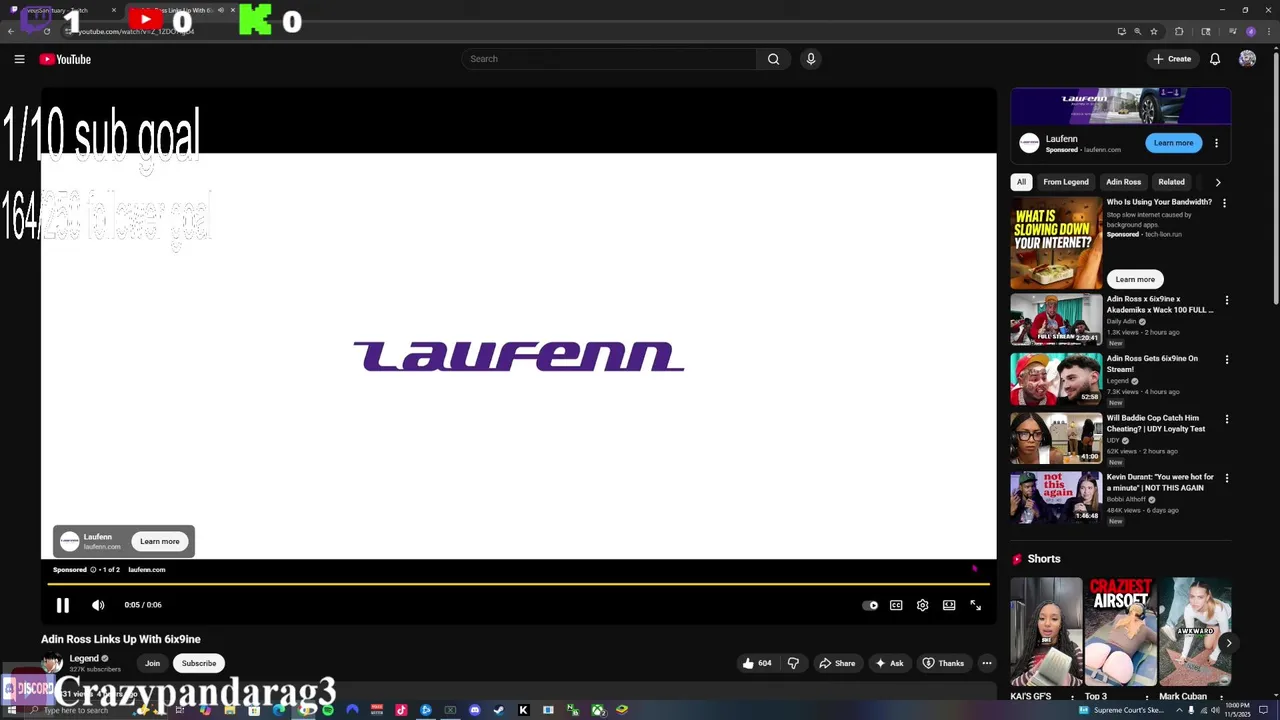Open the Ask AI button
This screenshot has width=1280, height=720.
pyautogui.click(x=889, y=663)
